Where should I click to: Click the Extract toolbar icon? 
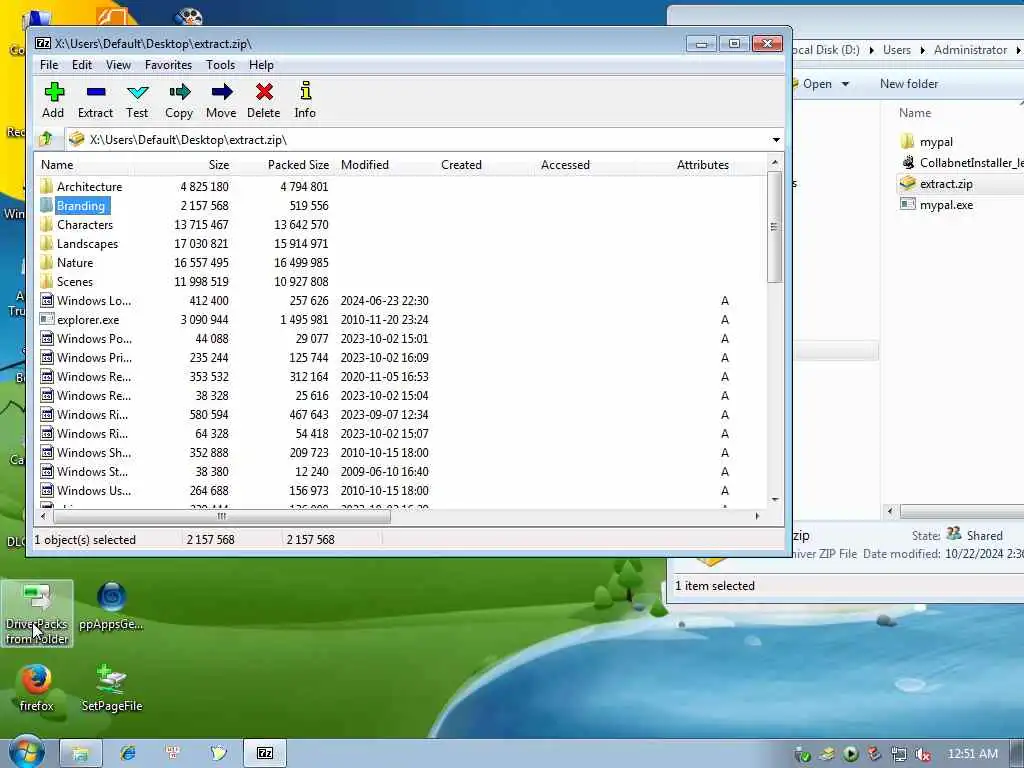tap(95, 100)
